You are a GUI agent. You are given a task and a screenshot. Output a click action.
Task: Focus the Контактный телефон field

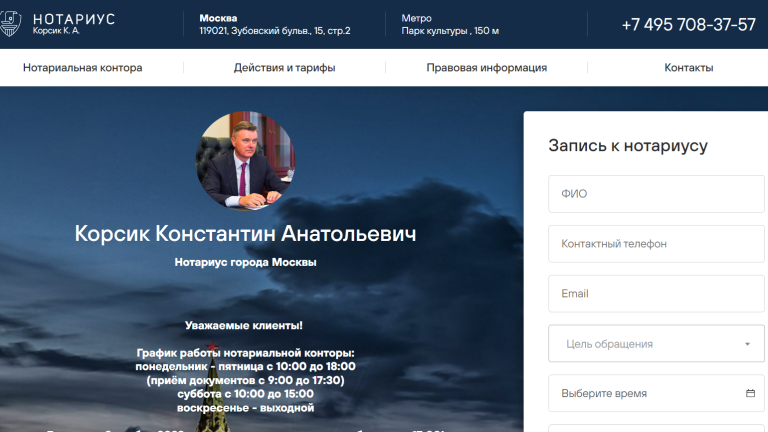[655, 244]
